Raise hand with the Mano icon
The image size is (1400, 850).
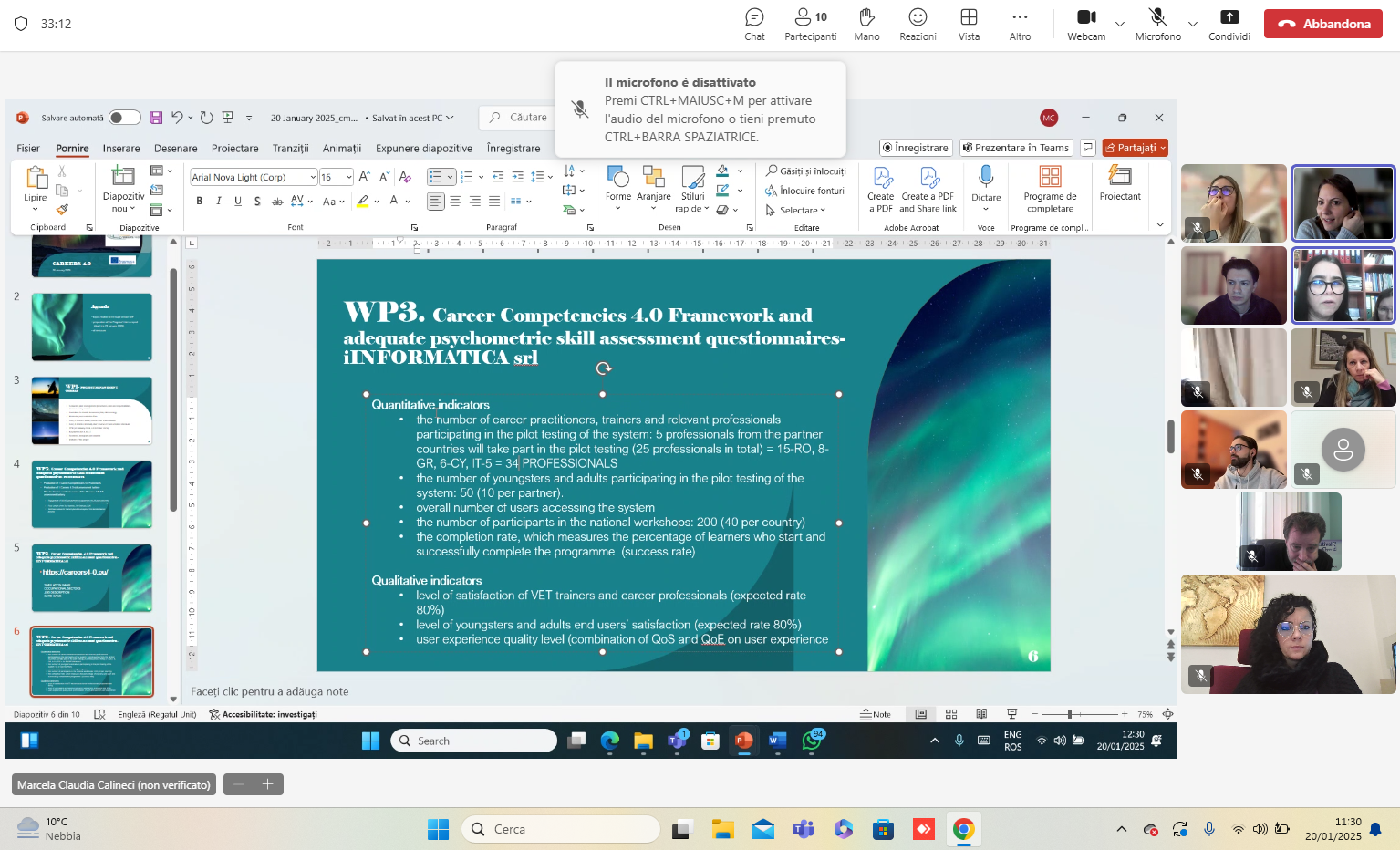pos(866,25)
